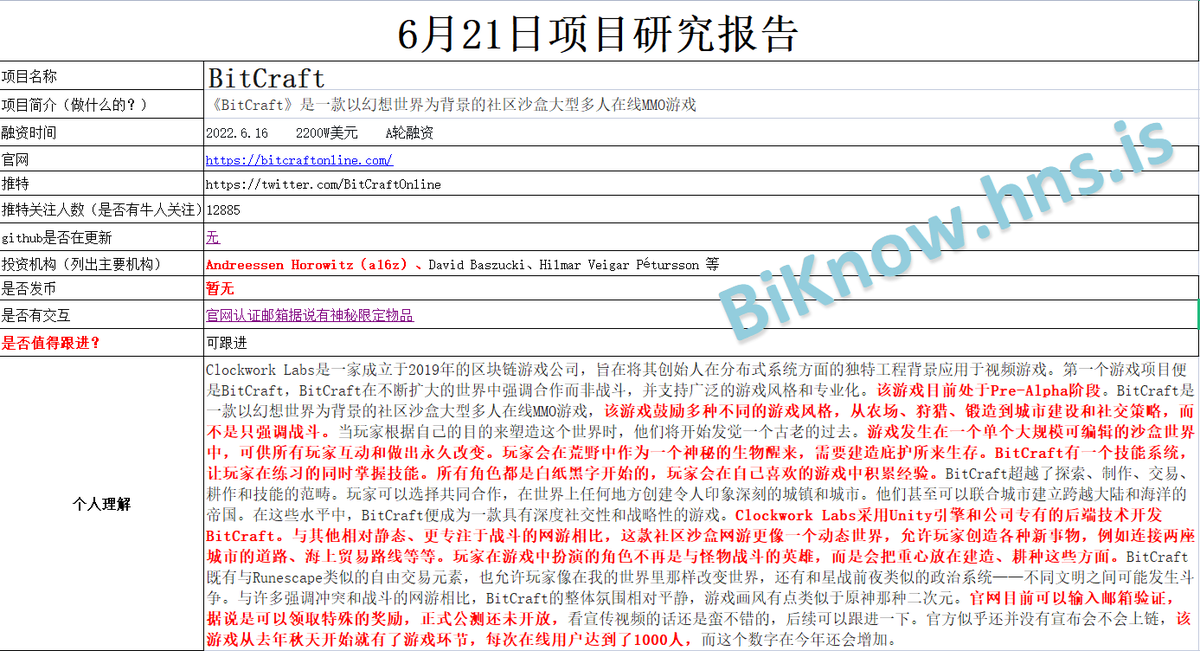This screenshot has height=651, width=1200.
Task: Select the 投资机构 label cell
Action: click(x=101, y=265)
